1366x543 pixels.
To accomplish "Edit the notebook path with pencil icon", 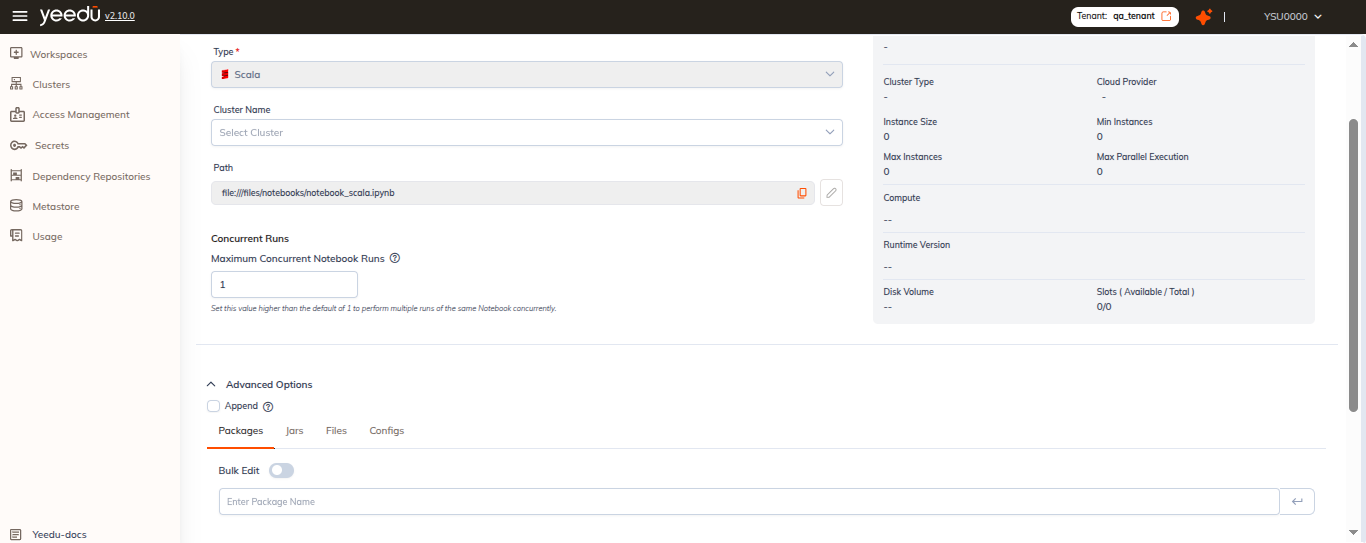I will tap(831, 193).
